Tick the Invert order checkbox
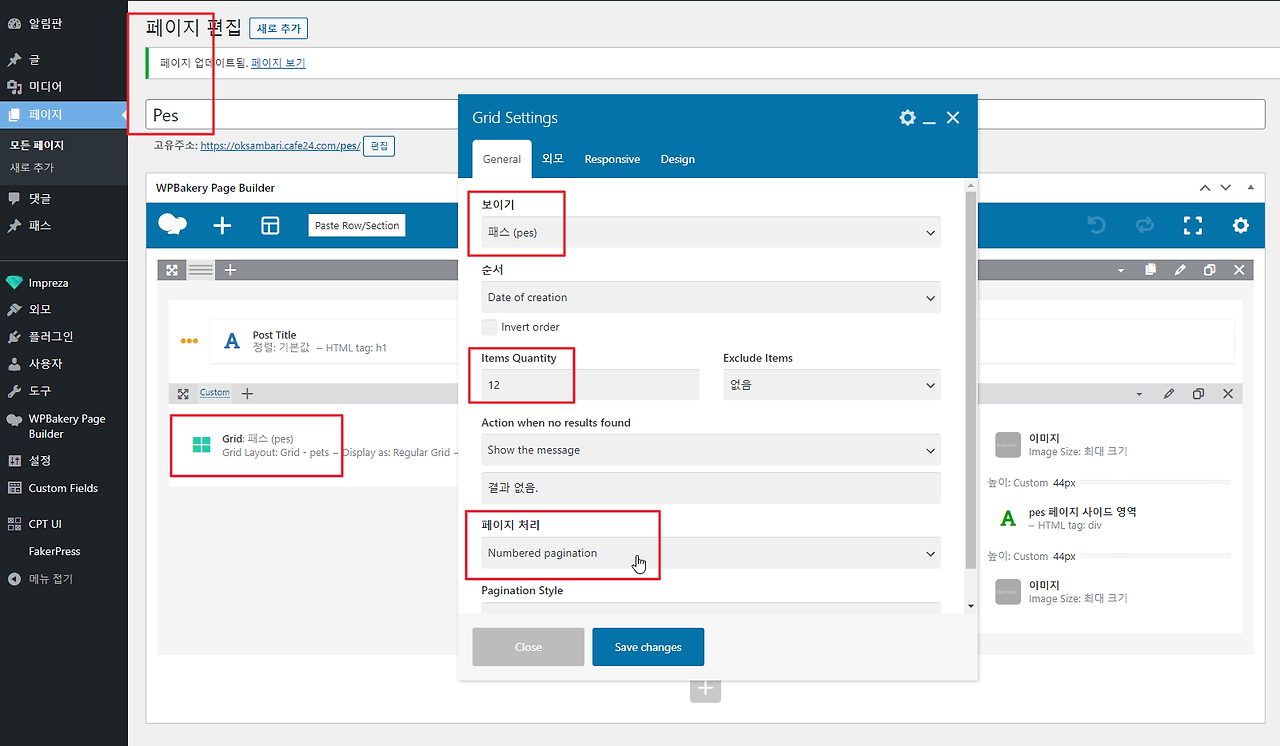 489,327
